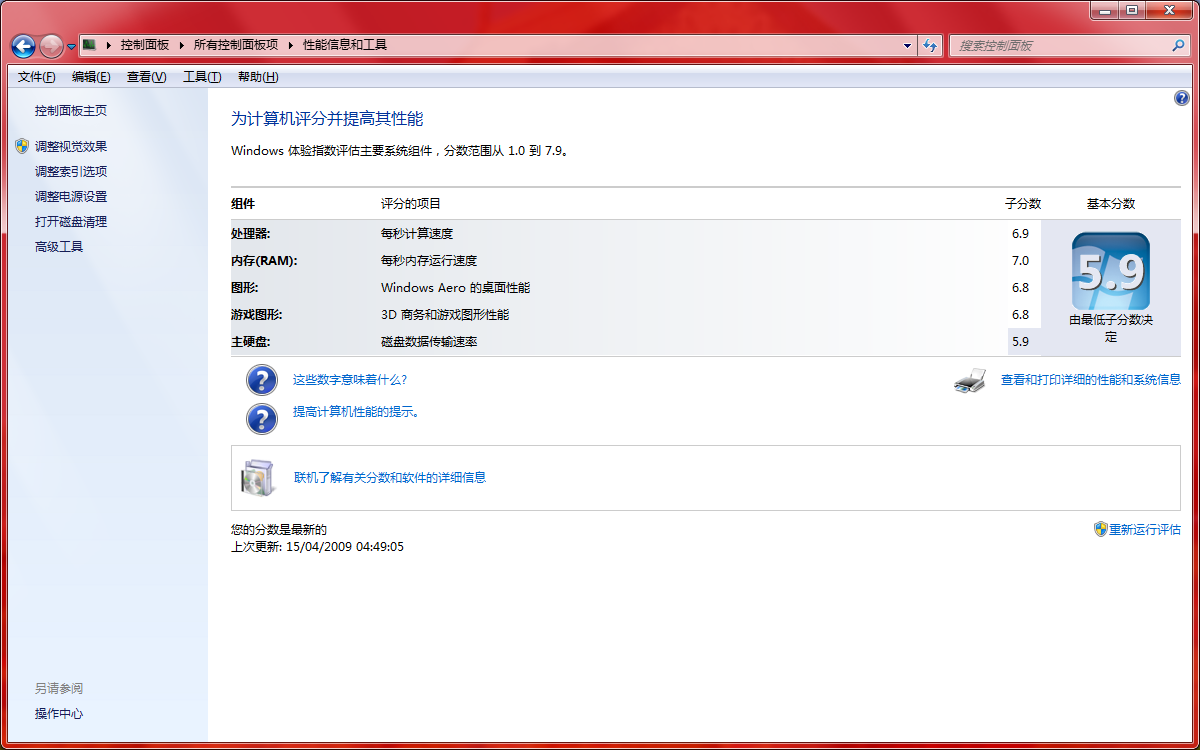Click the back navigation arrow

(x=22, y=46)
